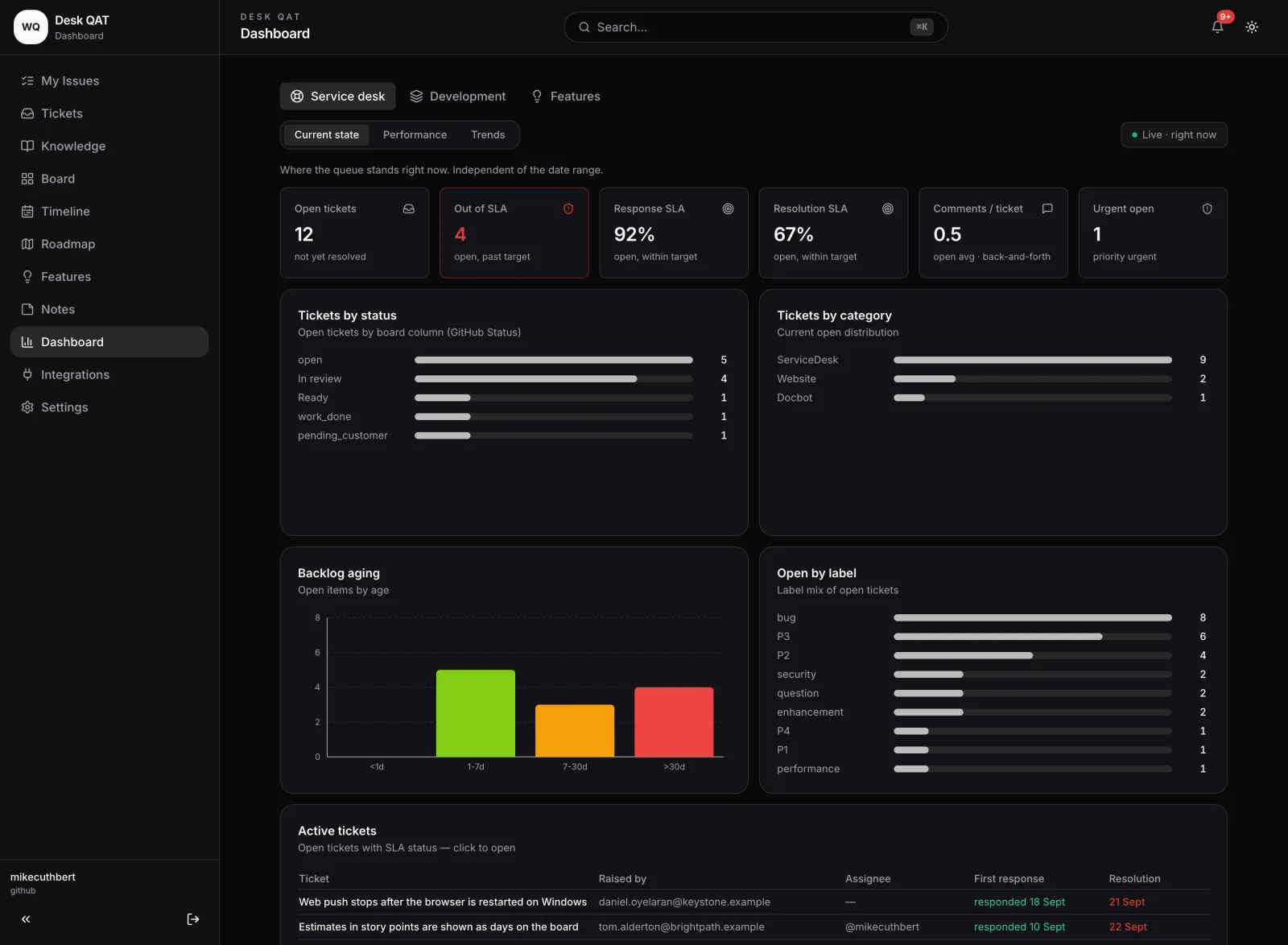Open Roadmap from the sidebar

click(109, 244)
